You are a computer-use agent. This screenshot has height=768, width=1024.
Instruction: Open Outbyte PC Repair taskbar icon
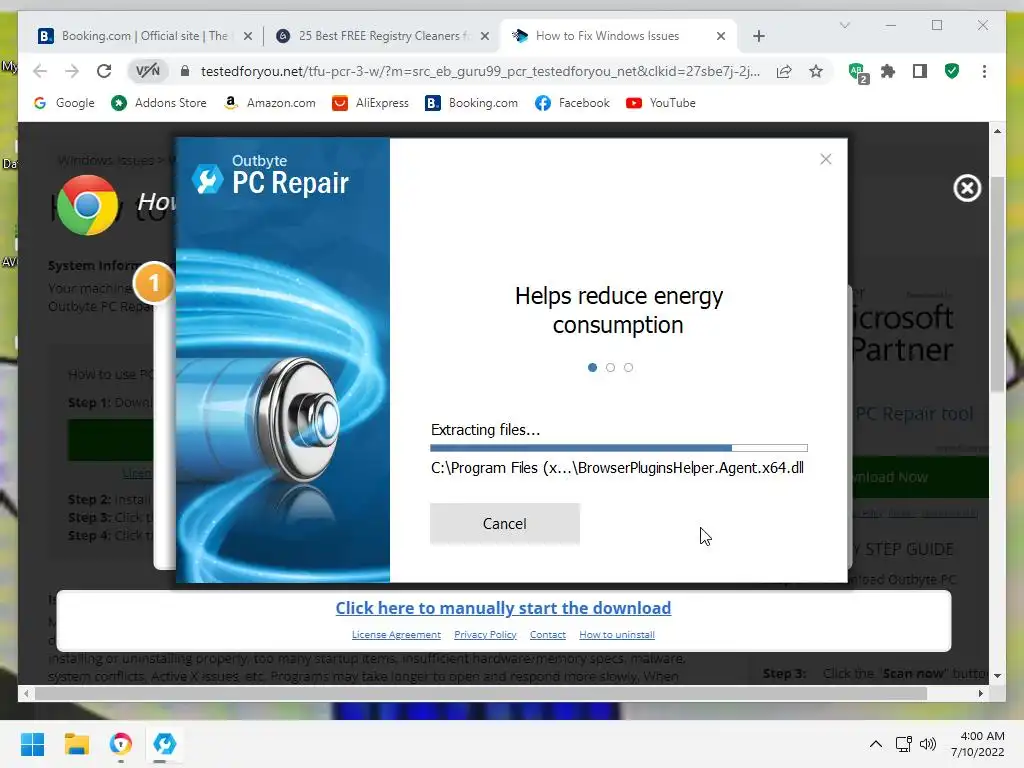pyautogui.click(x=164, y=744)
